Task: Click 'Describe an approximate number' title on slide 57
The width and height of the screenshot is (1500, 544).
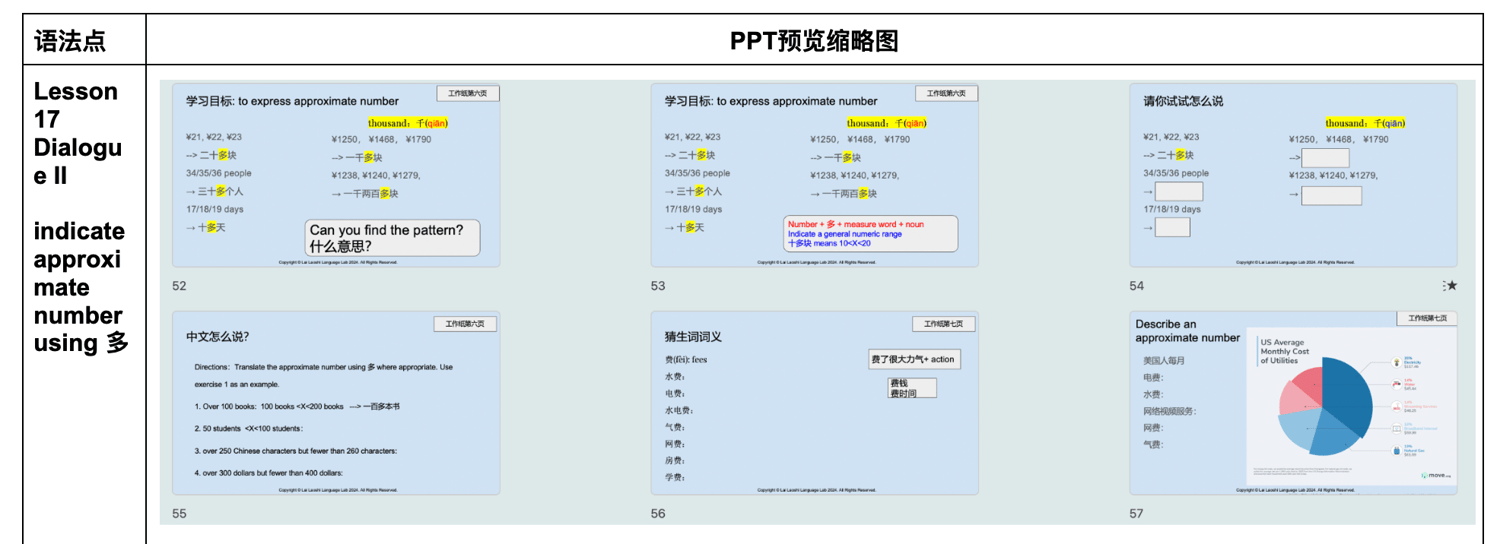Action: tap(1187, 331)
